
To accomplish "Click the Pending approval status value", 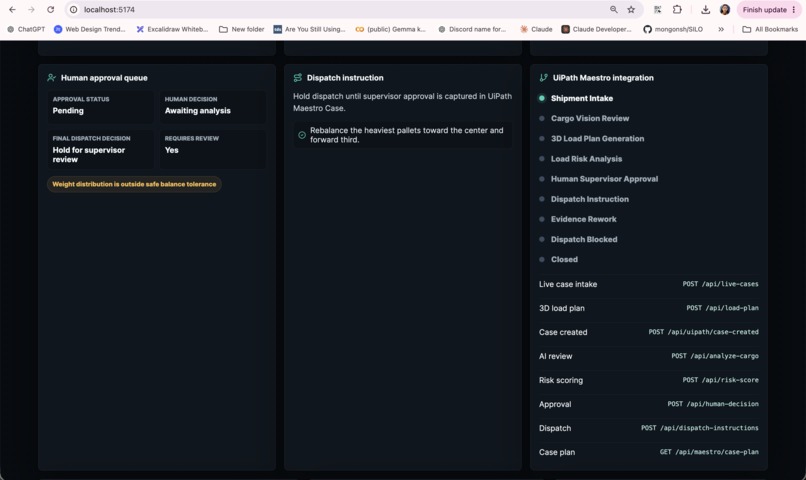I will pos(68,110).
